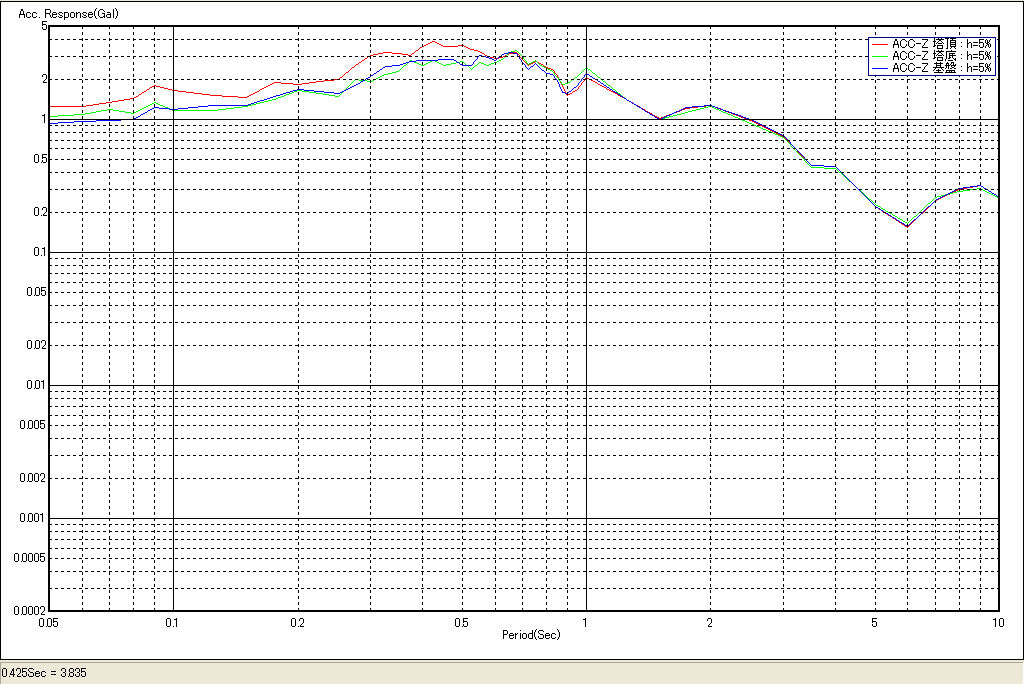Click the green line swatch in legend
This screenshot has width=1024, height=685.
pos(879,56)
